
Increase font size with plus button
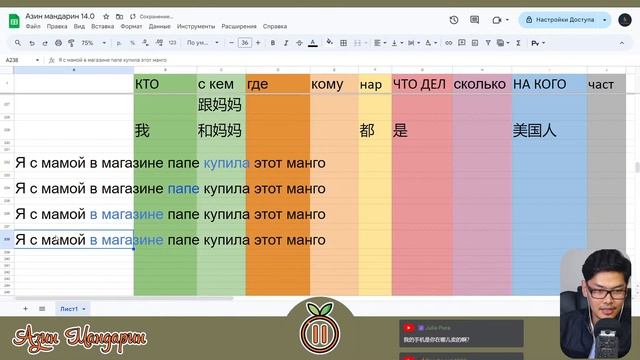258,43
